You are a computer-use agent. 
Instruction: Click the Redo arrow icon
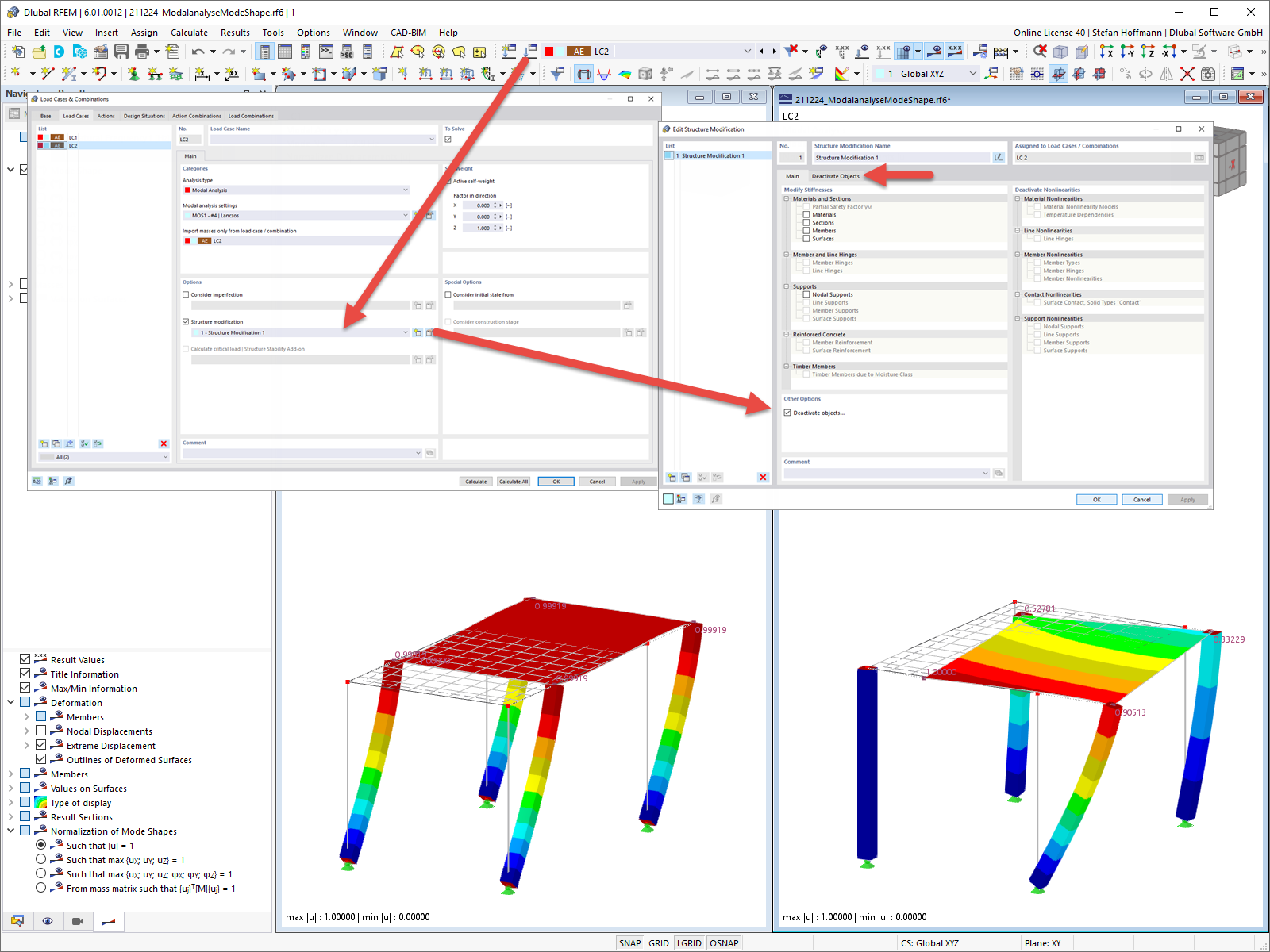[x=229, y=52]
